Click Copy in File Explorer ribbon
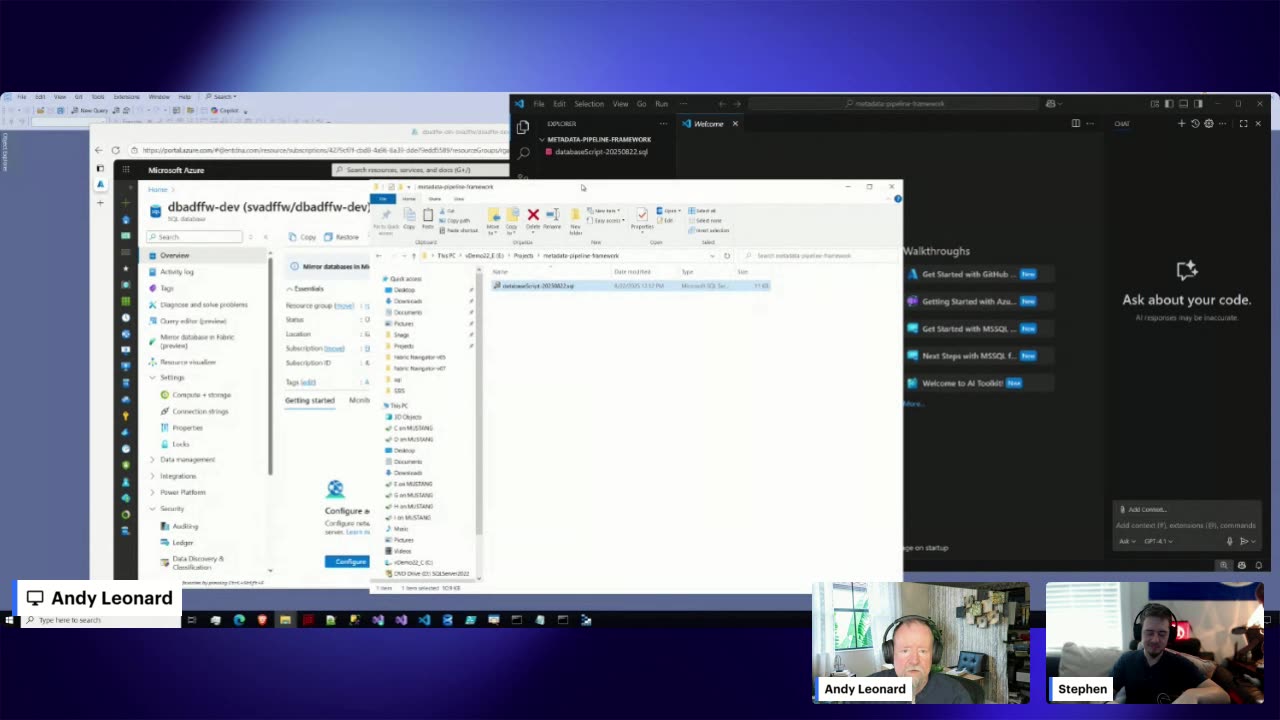The height and width of the screenshot is (720, 1280). point(409,218)
